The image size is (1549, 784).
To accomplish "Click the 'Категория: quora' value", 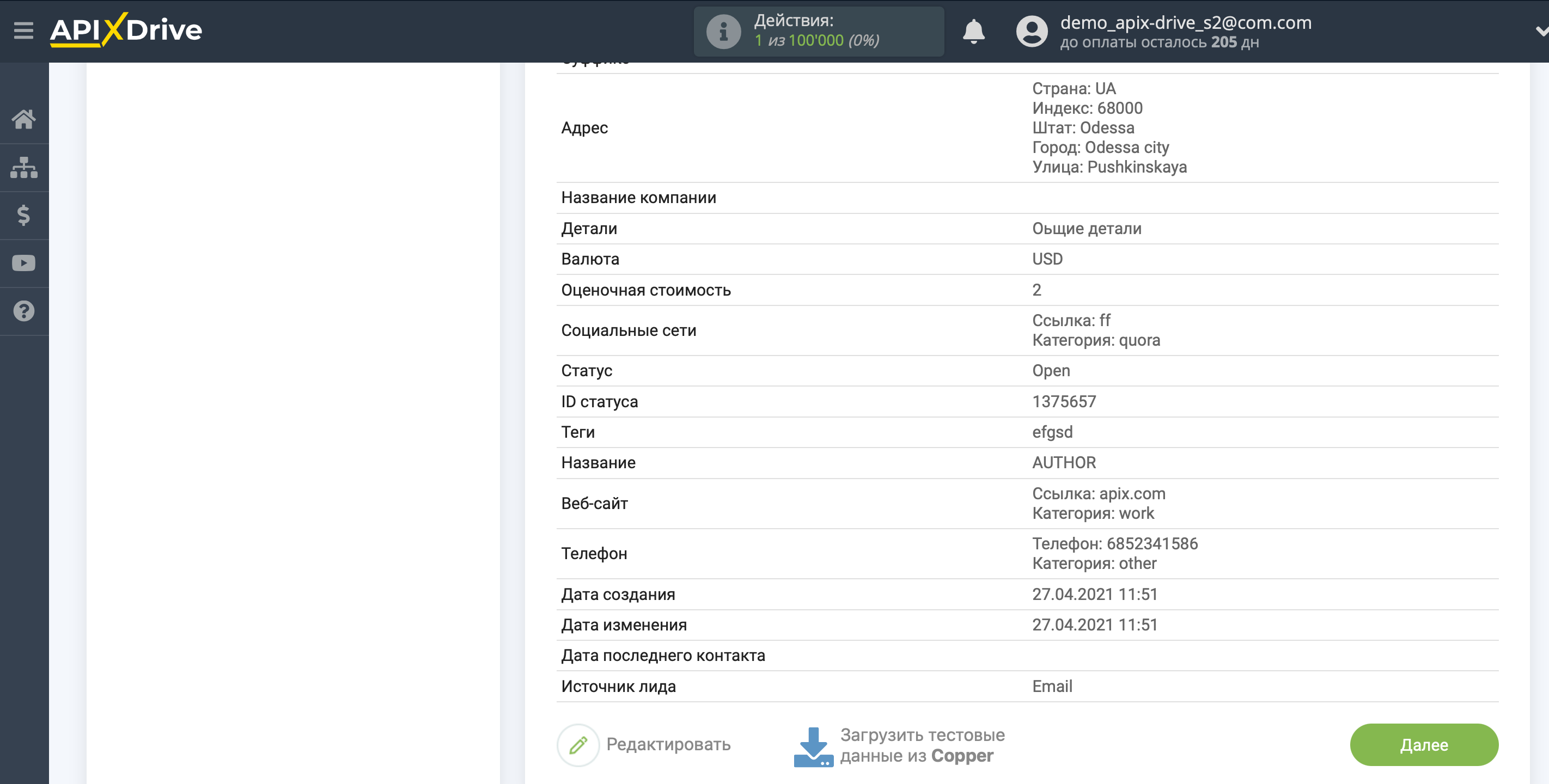I will point(1096,340).
